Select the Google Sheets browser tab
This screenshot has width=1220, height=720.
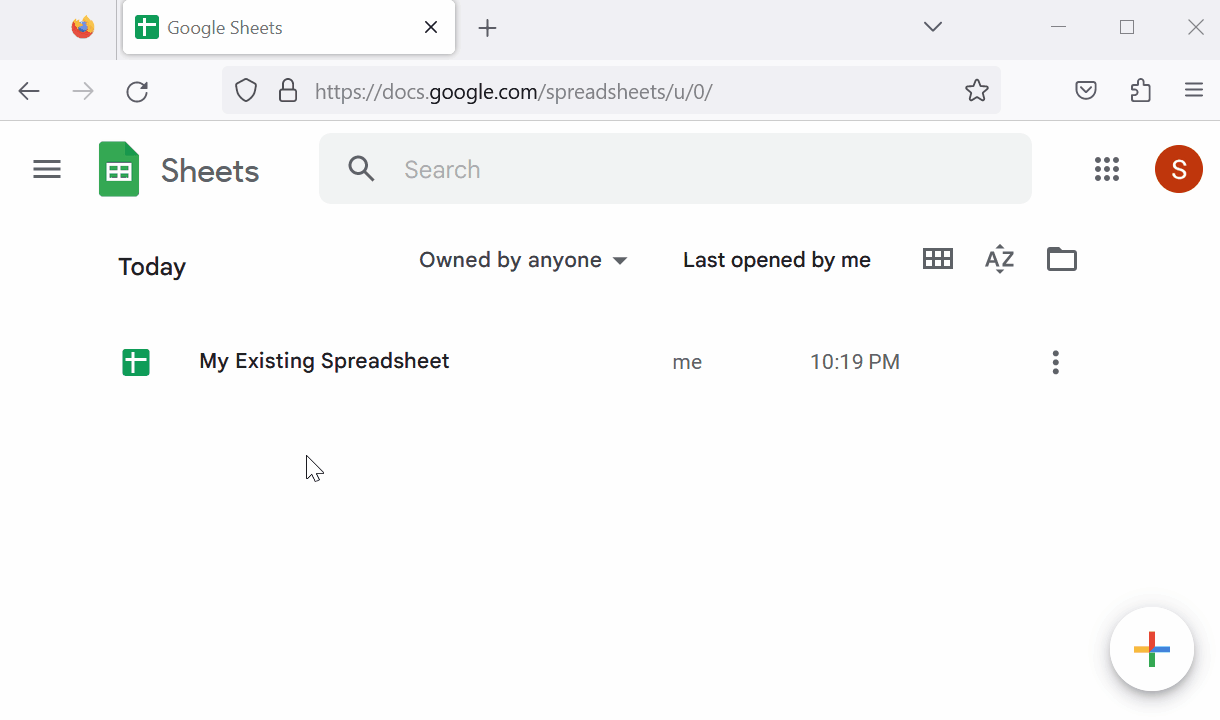tap(289, 28)
